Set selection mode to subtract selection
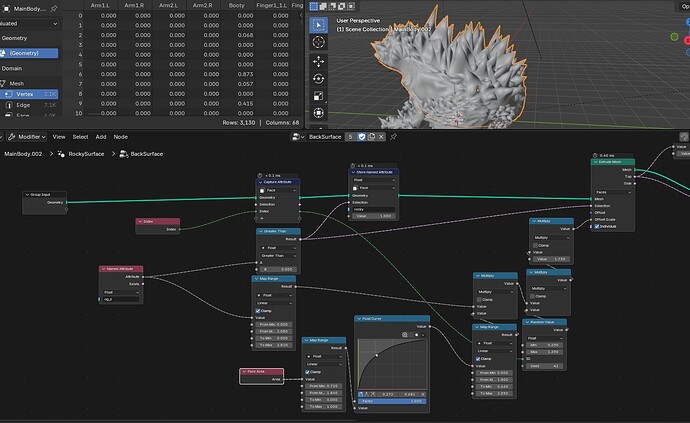The height and width of the screenshot is (423, 690). coord(332,6)
